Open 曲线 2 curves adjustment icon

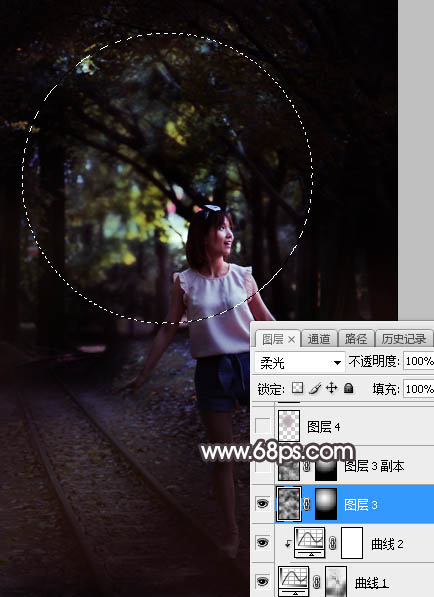point(310,543)
